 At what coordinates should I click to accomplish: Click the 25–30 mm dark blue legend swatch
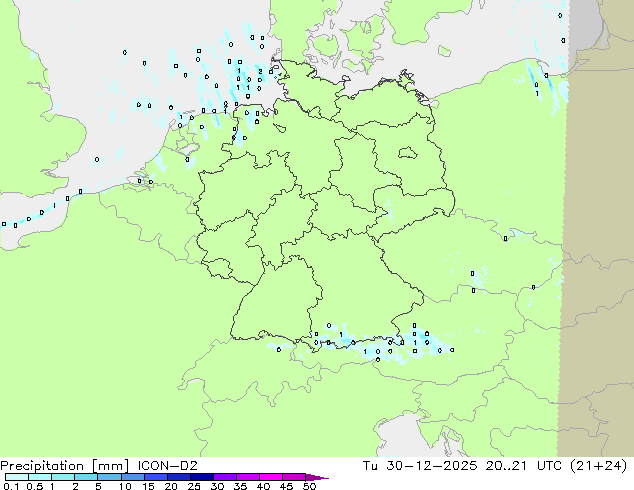[202, 477]
